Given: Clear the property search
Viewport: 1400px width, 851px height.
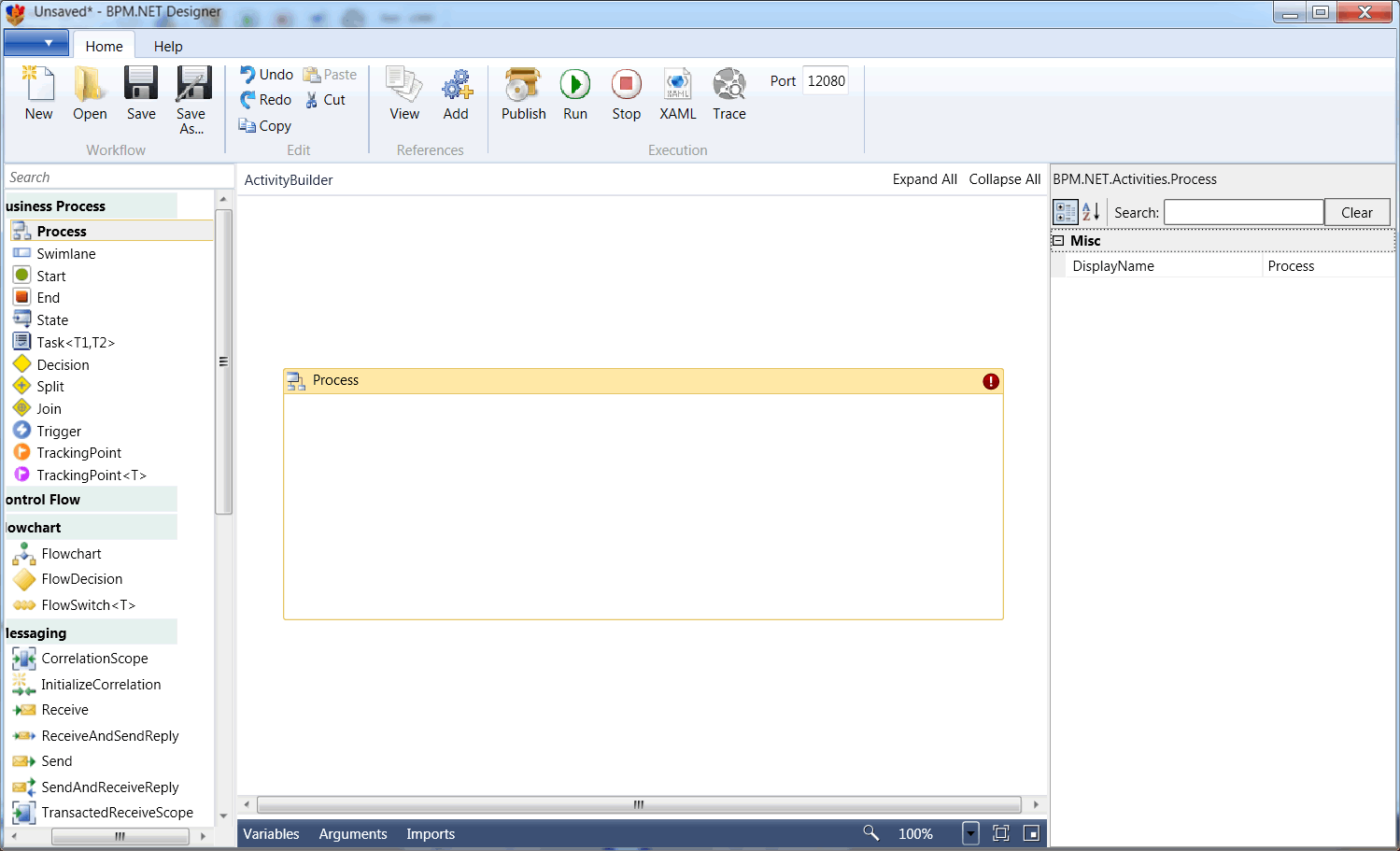Looking at the screenshot, I should tap(1357, 213).
